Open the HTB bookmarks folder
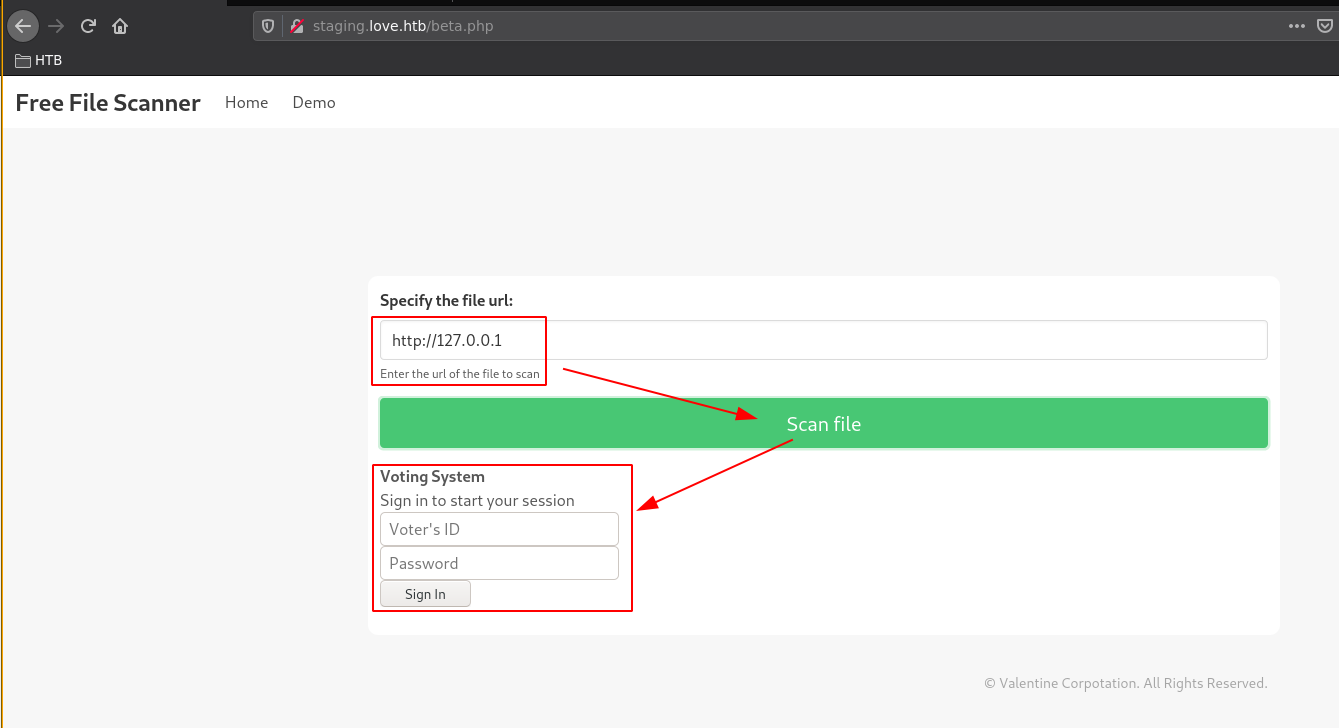The image size is (1339, 728). (x=39, y=60)
